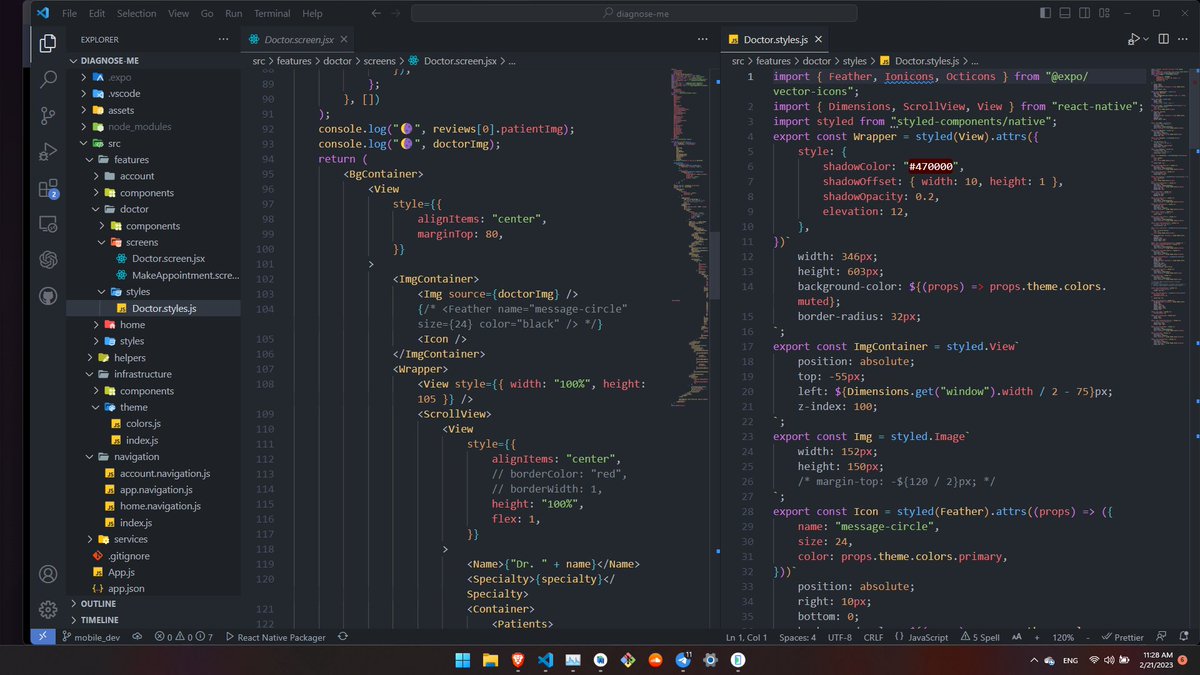The image size is (1200, 675).
Task: Toggle word wrap spell indicator showing 5 Spell
Action: [981, 636]
